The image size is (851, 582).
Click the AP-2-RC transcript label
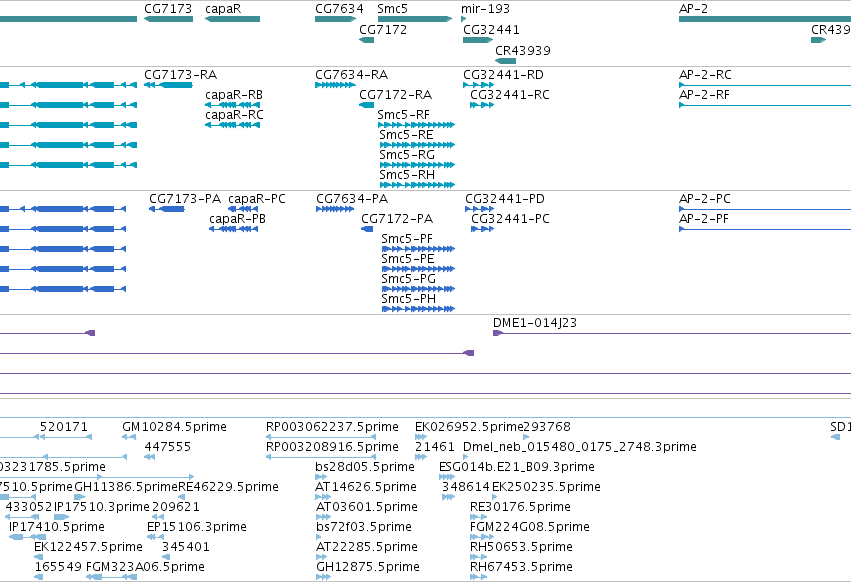(x=705, y=75)
